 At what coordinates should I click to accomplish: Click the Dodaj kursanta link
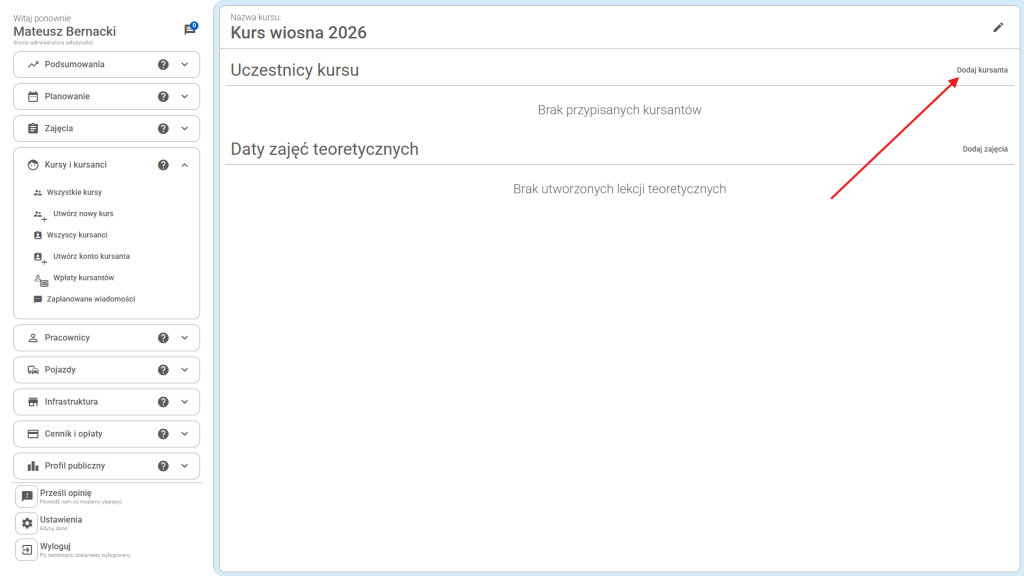tap(981, 70)
